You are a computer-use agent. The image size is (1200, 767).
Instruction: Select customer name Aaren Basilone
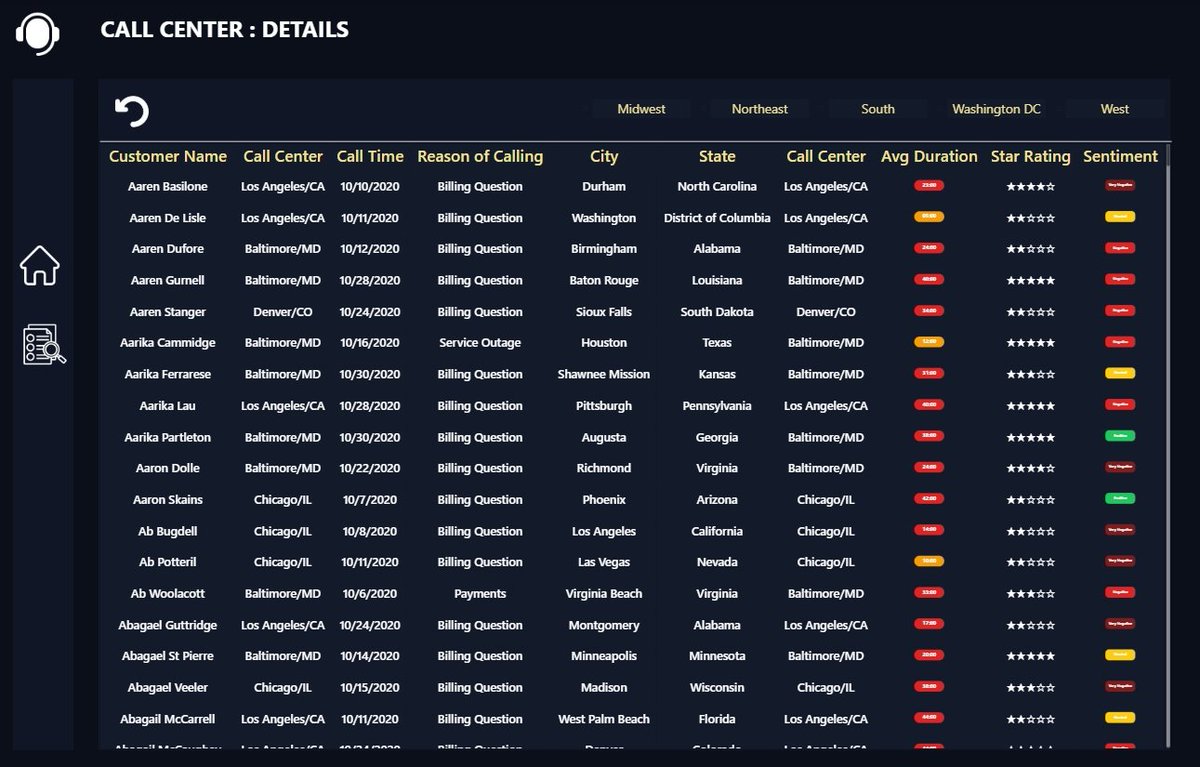coord(168,187)
